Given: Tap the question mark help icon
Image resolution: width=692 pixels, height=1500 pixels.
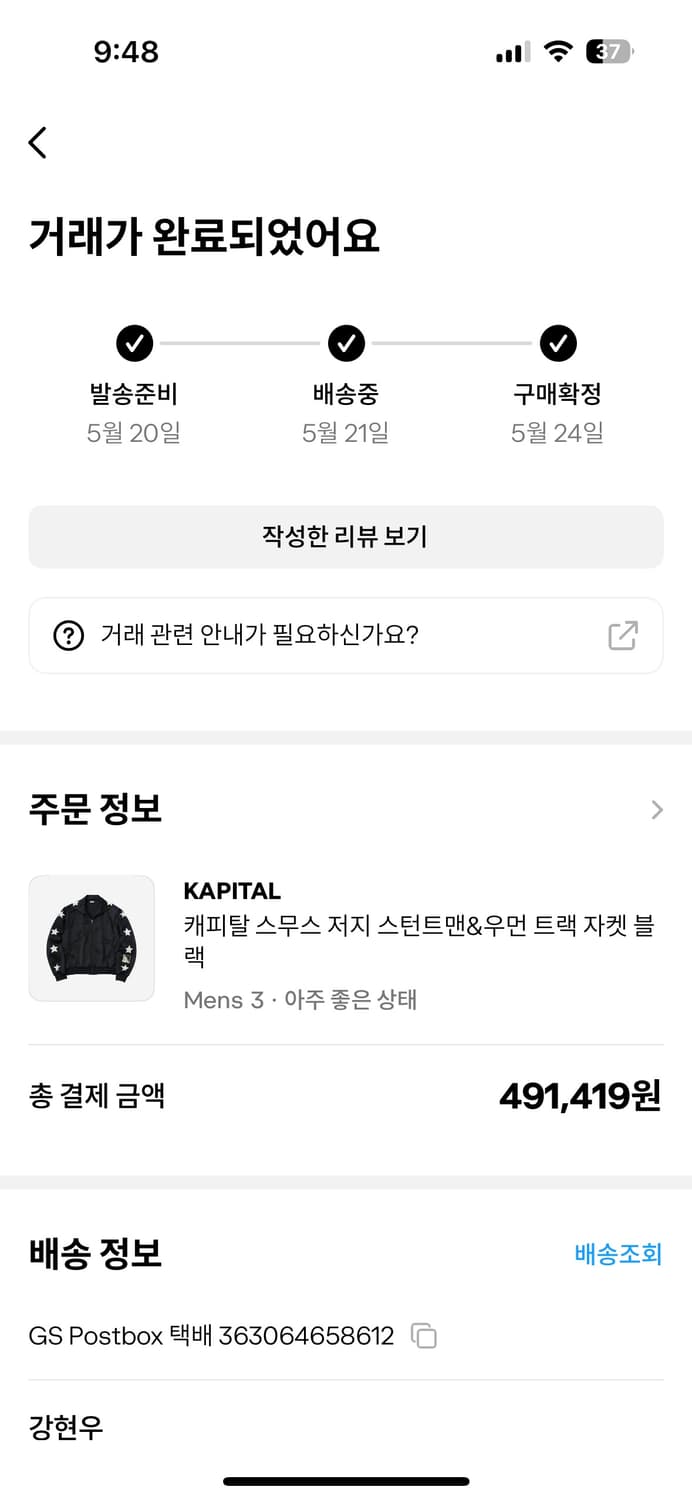Looking at the screenshot, I should [x=70, y=636].
